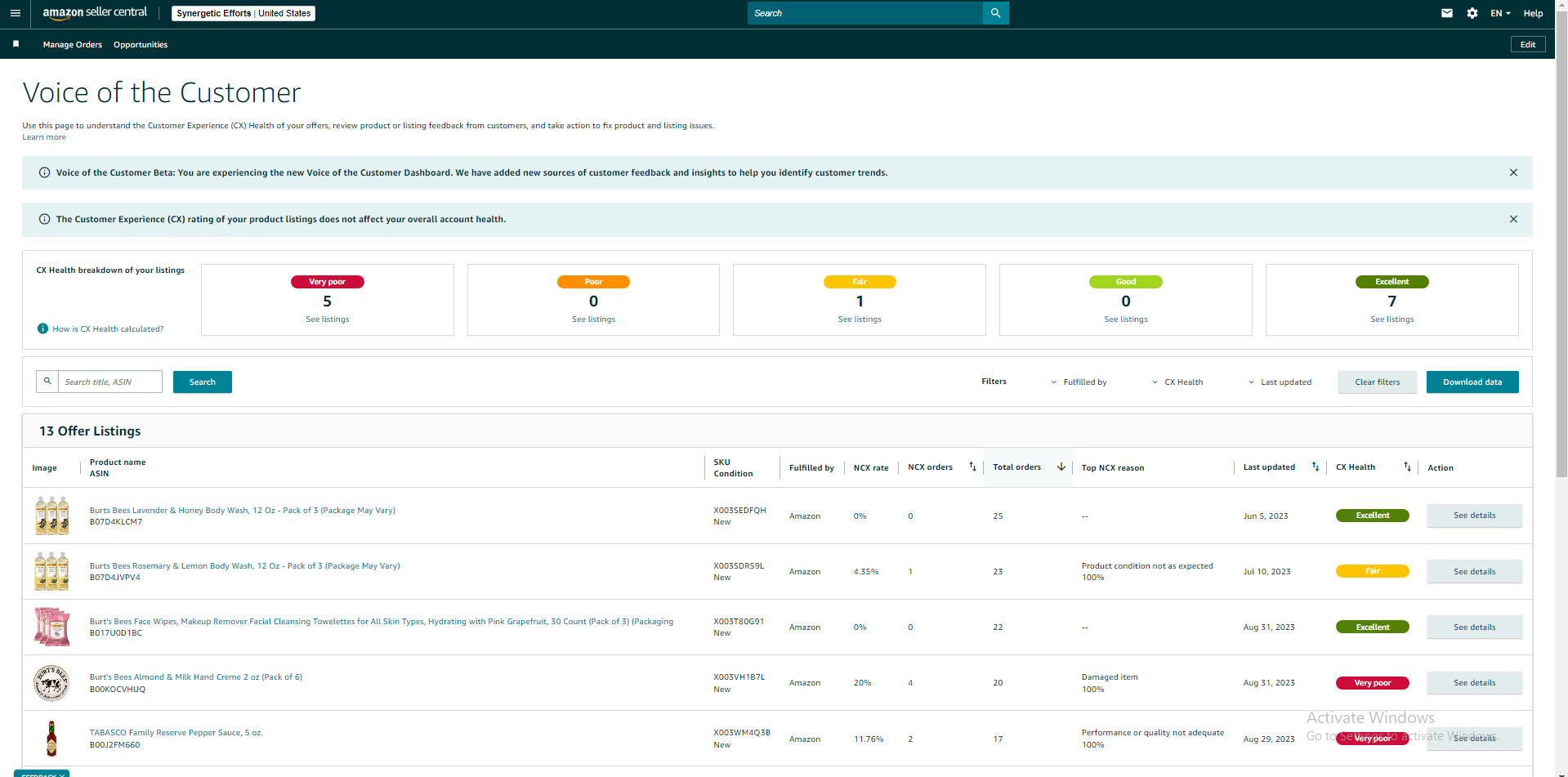Open the Learn more link
The height and width of the screenshot is (777, 1568).
[x=44, y=137]
